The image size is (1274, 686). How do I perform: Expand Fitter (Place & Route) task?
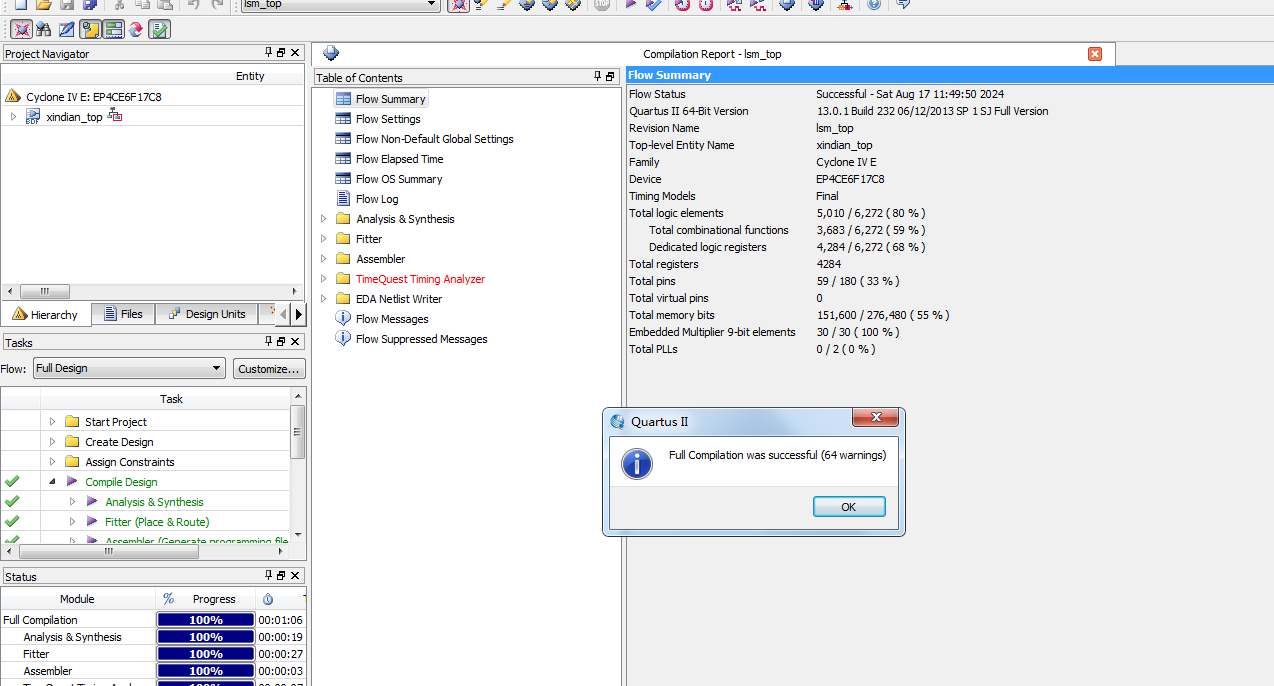tap(72, 522)
